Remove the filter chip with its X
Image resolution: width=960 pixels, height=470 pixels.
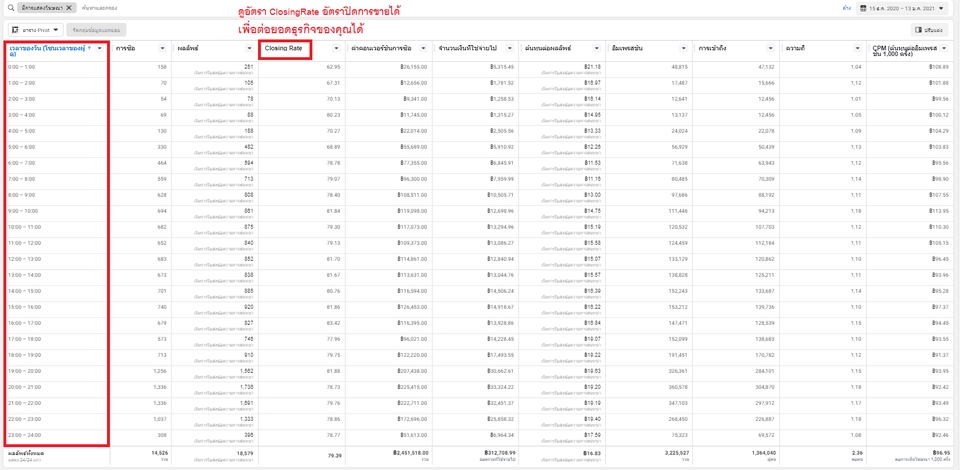pyautogui.click(x=69, y=9)
